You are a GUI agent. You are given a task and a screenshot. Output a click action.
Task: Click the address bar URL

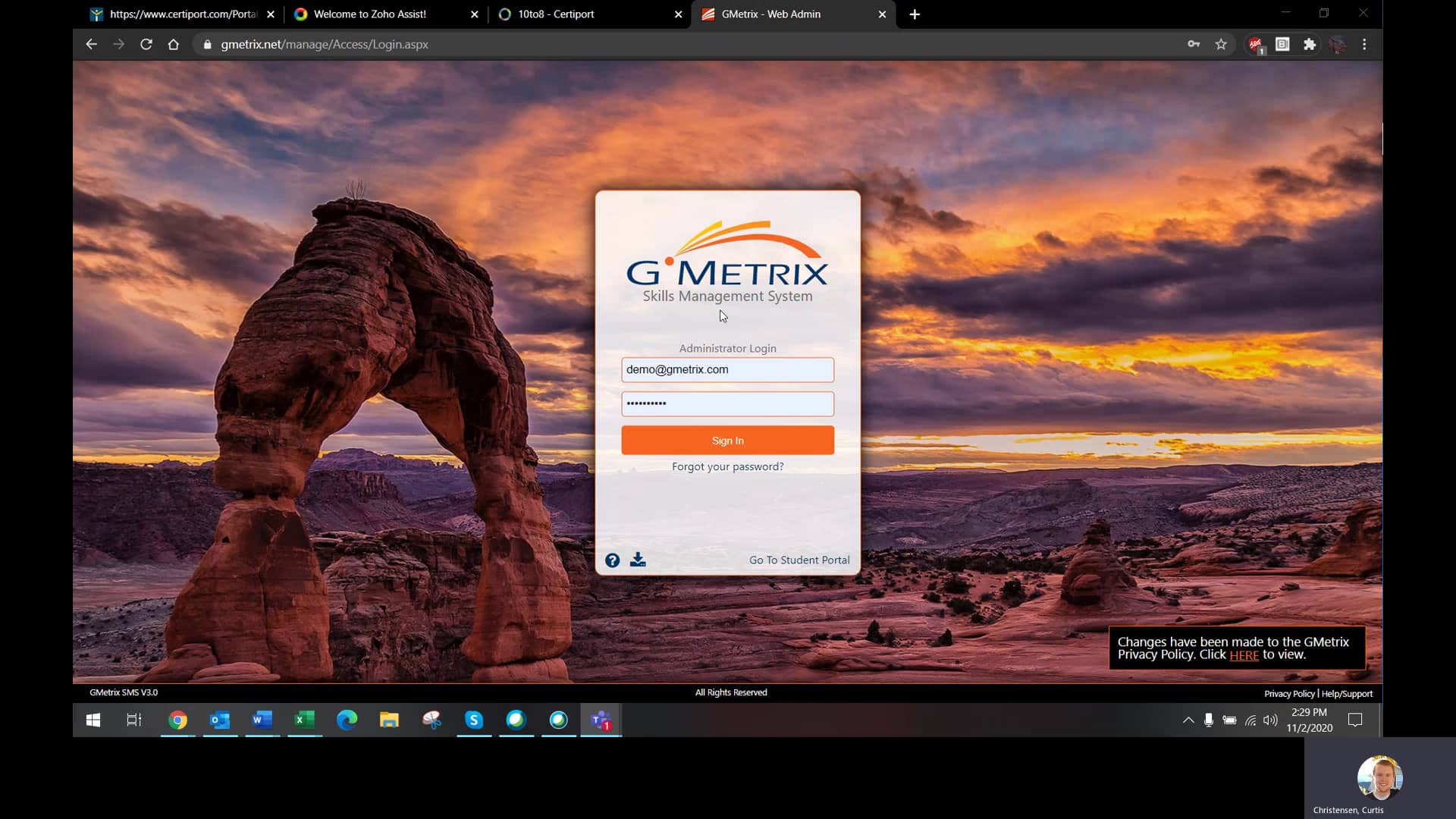point(325,45)
